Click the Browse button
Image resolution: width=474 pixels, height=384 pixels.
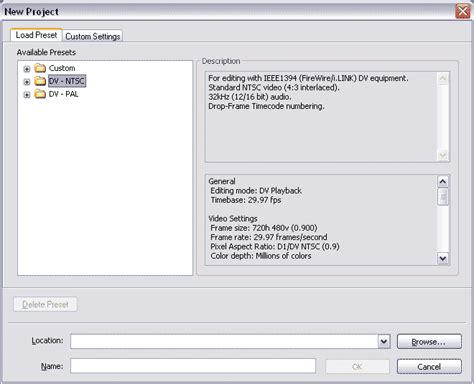pos(429,342)
